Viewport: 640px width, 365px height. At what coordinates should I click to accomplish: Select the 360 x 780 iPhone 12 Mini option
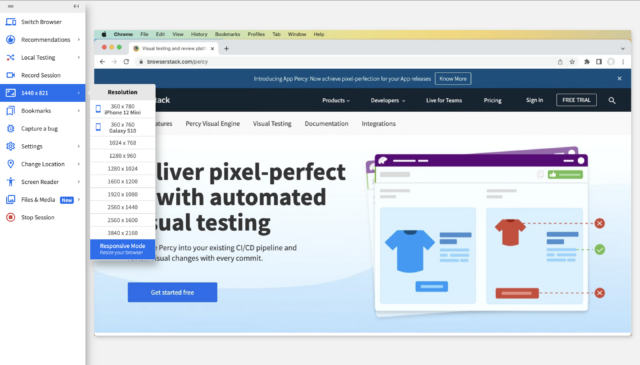(x=122, y=109)
